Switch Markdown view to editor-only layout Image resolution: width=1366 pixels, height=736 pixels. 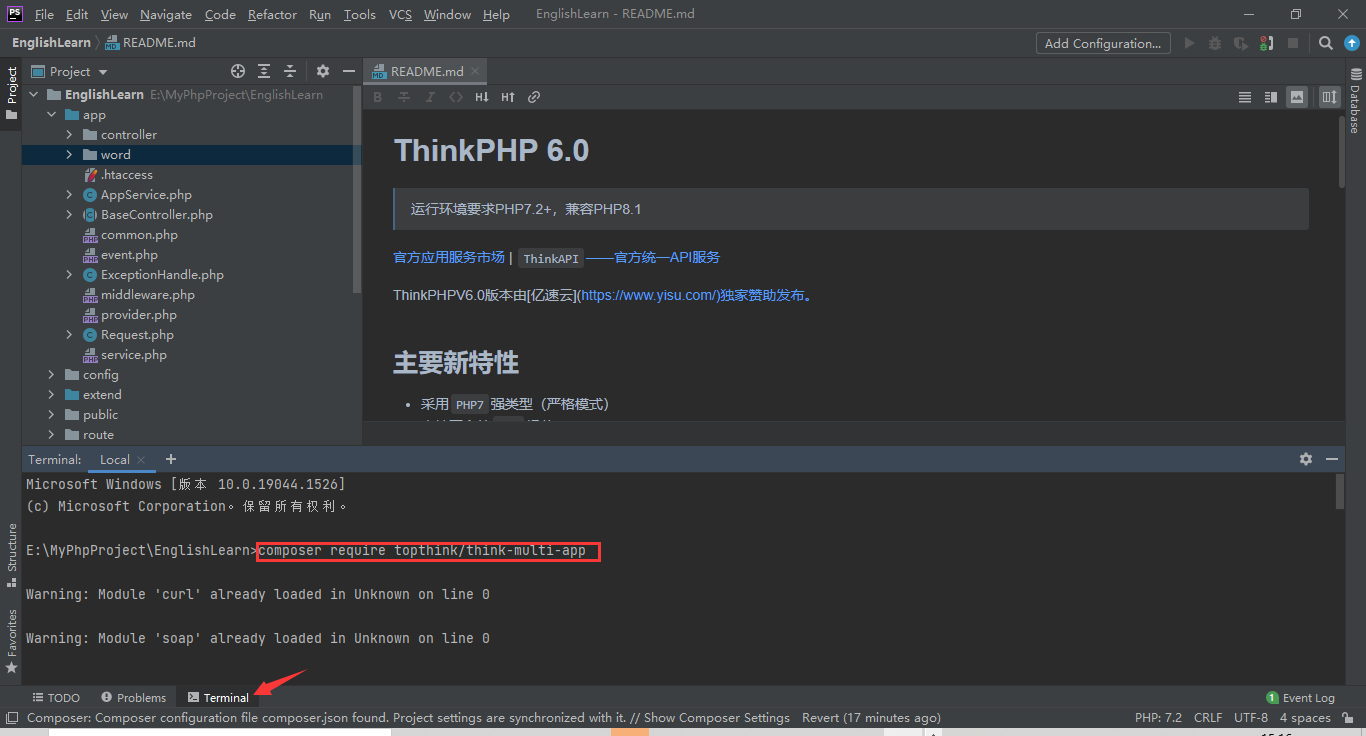[x=1244, y=96]
